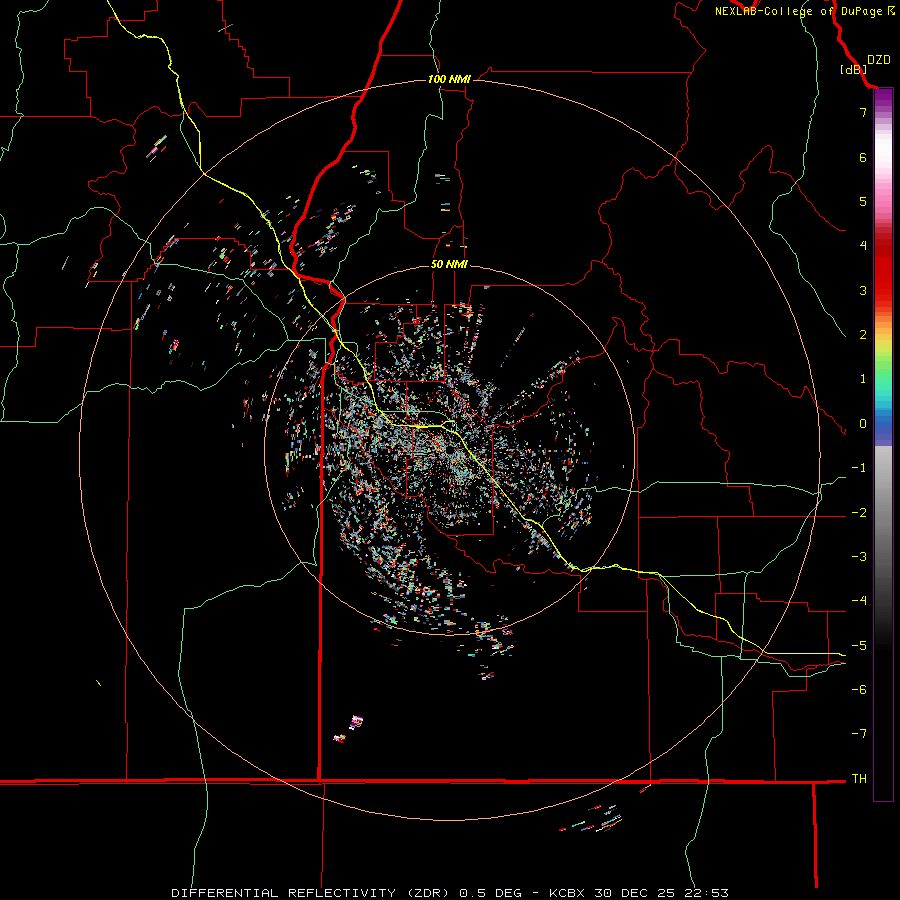900x900 pixels.
Task: Select the "1" value on the color scale
Action: coord(863,379)
